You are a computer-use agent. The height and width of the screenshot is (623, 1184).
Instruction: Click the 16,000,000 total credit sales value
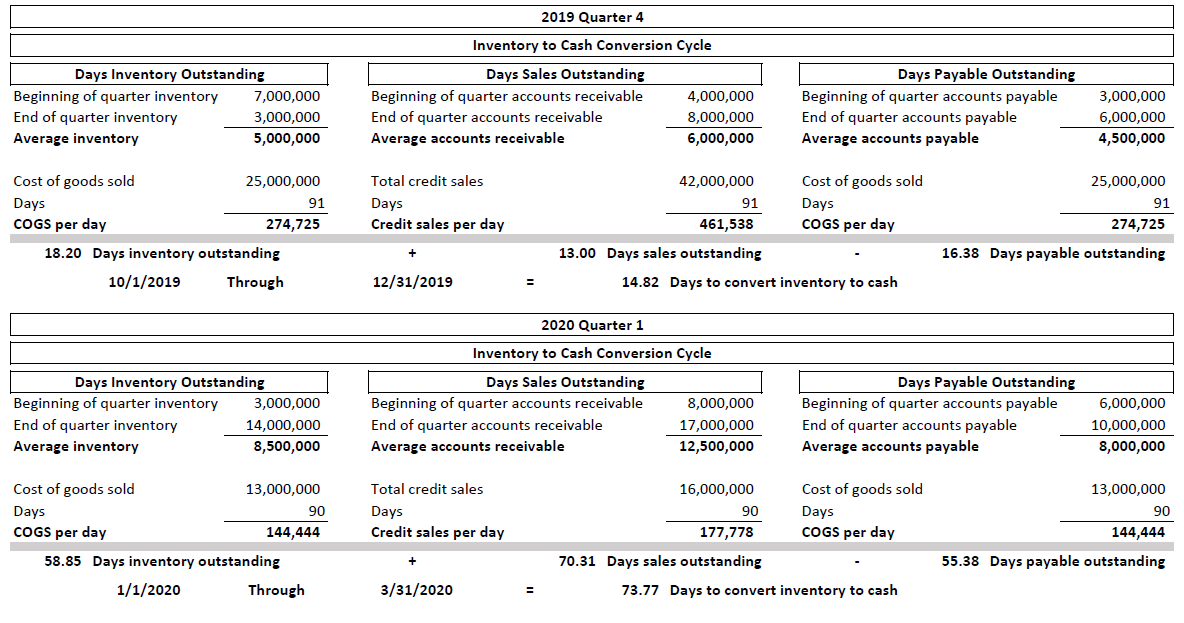click(716, 489)
